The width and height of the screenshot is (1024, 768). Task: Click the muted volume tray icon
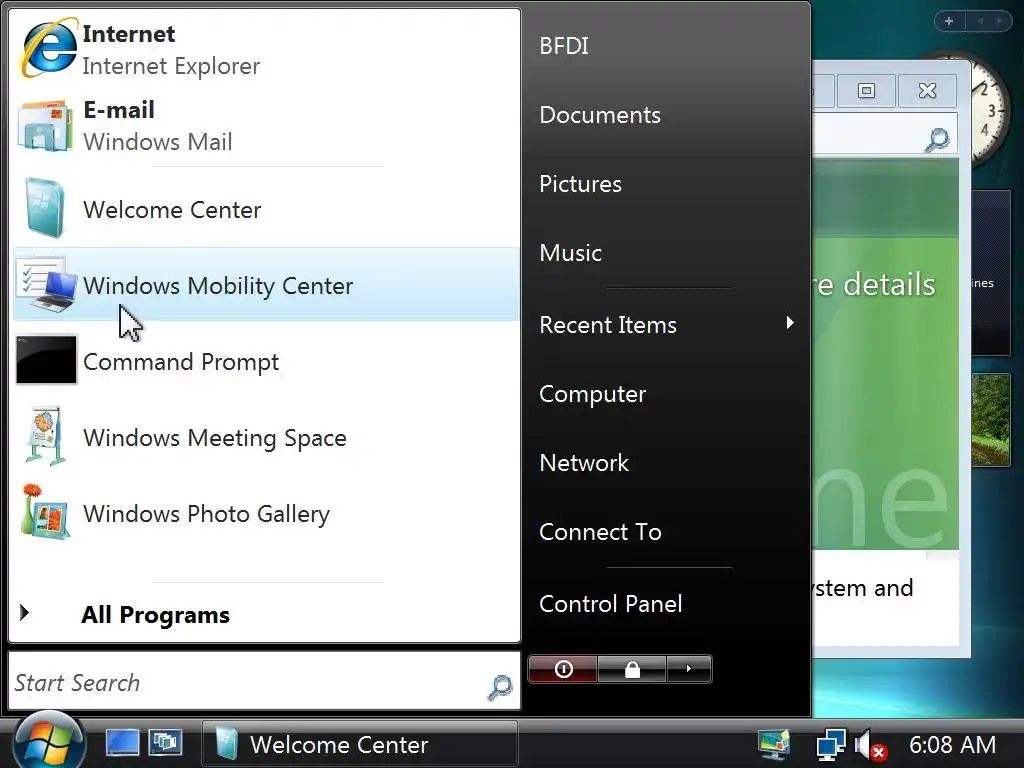point(870,745)
